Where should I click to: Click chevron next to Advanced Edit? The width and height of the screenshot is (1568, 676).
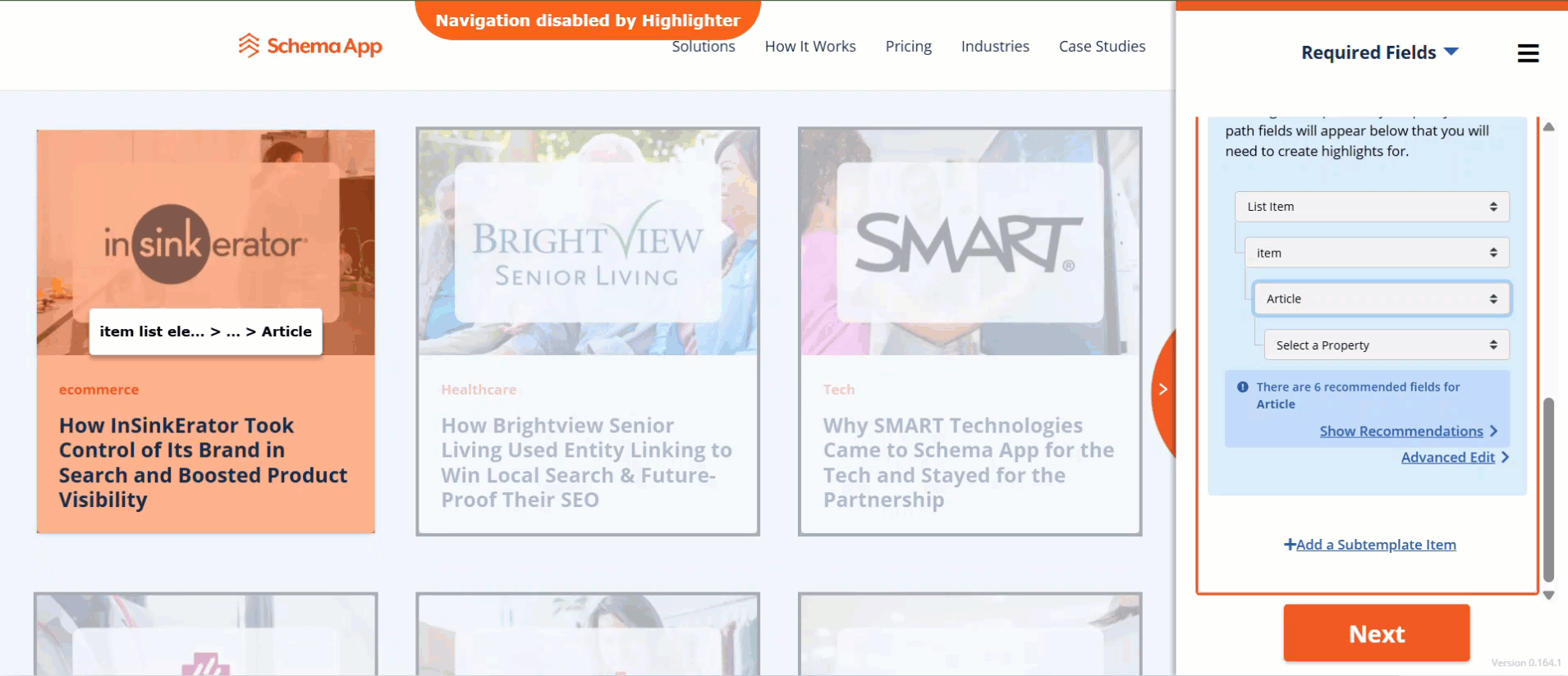[x=1505, y=457]
